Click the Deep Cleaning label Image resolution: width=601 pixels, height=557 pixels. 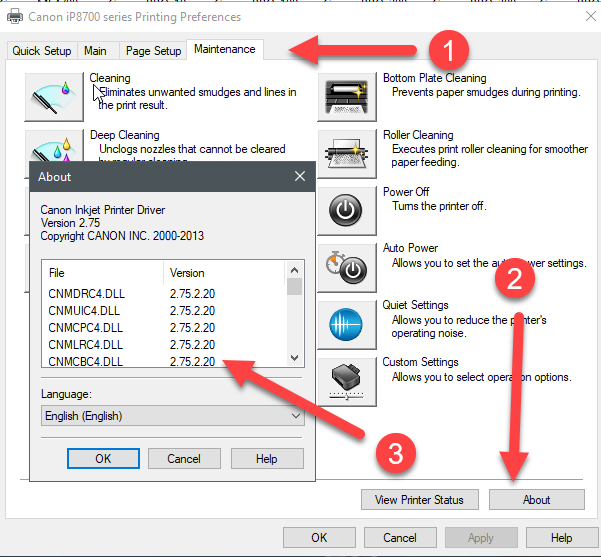[x=125, y=135]
